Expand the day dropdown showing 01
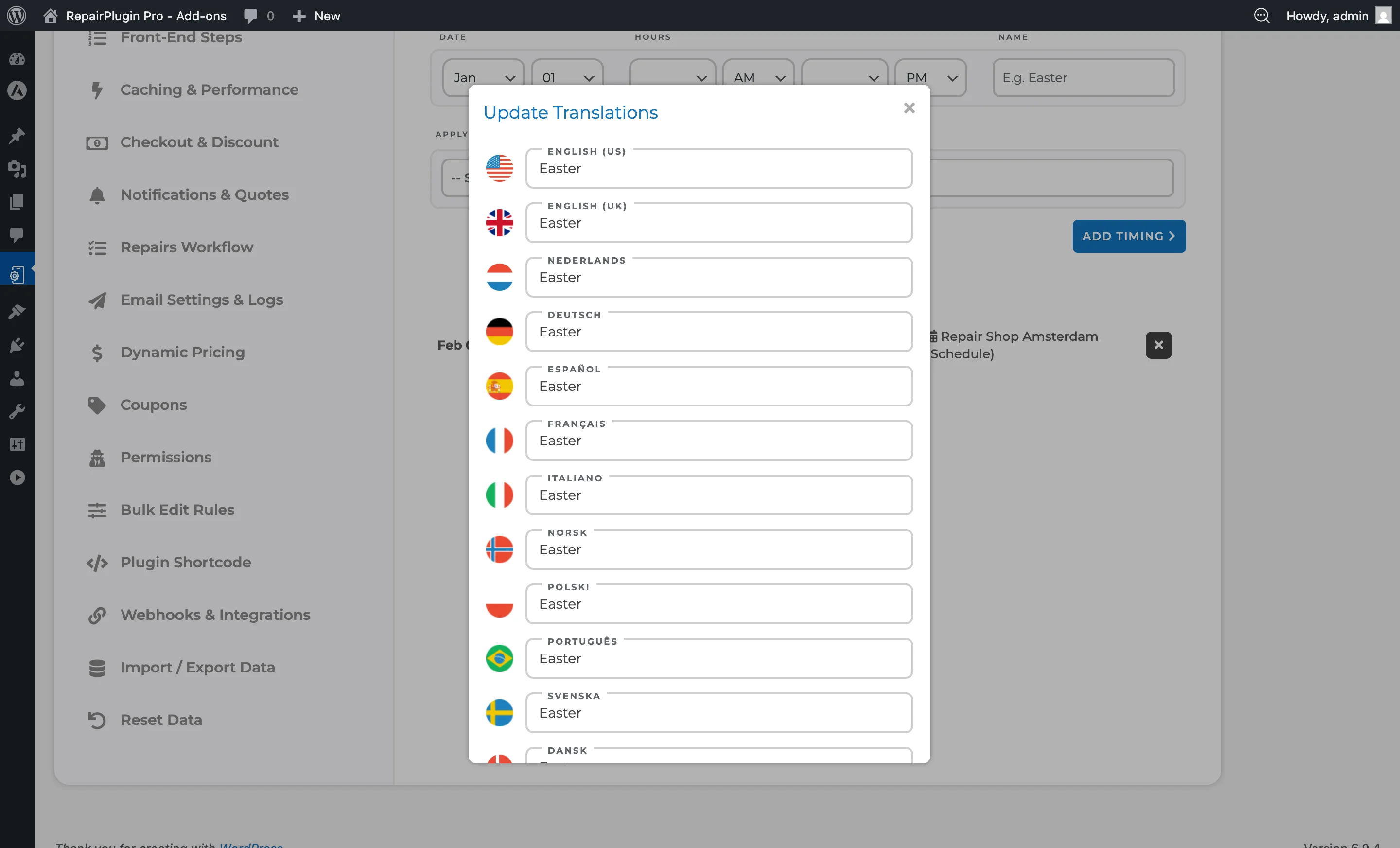This screenshot has width=1400, height=848. coord(566,78)
